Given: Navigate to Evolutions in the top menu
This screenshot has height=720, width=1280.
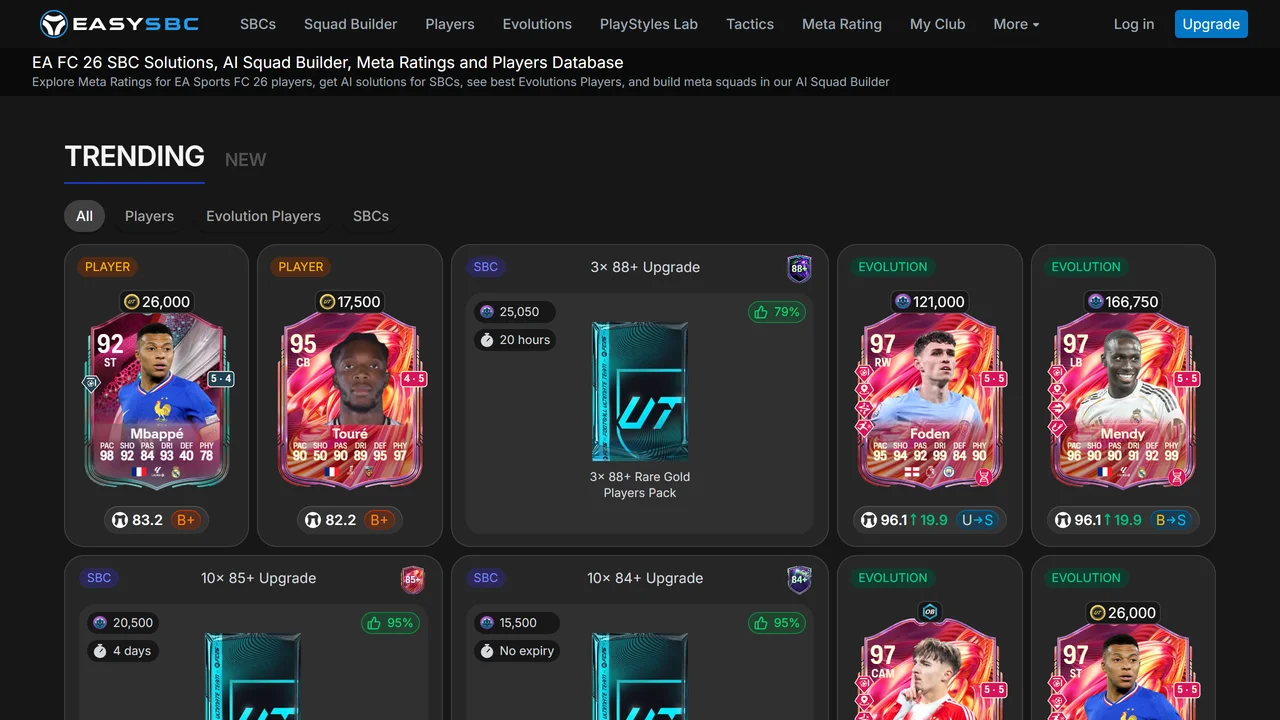Looking at the screenshot, I should coord(537,24).
